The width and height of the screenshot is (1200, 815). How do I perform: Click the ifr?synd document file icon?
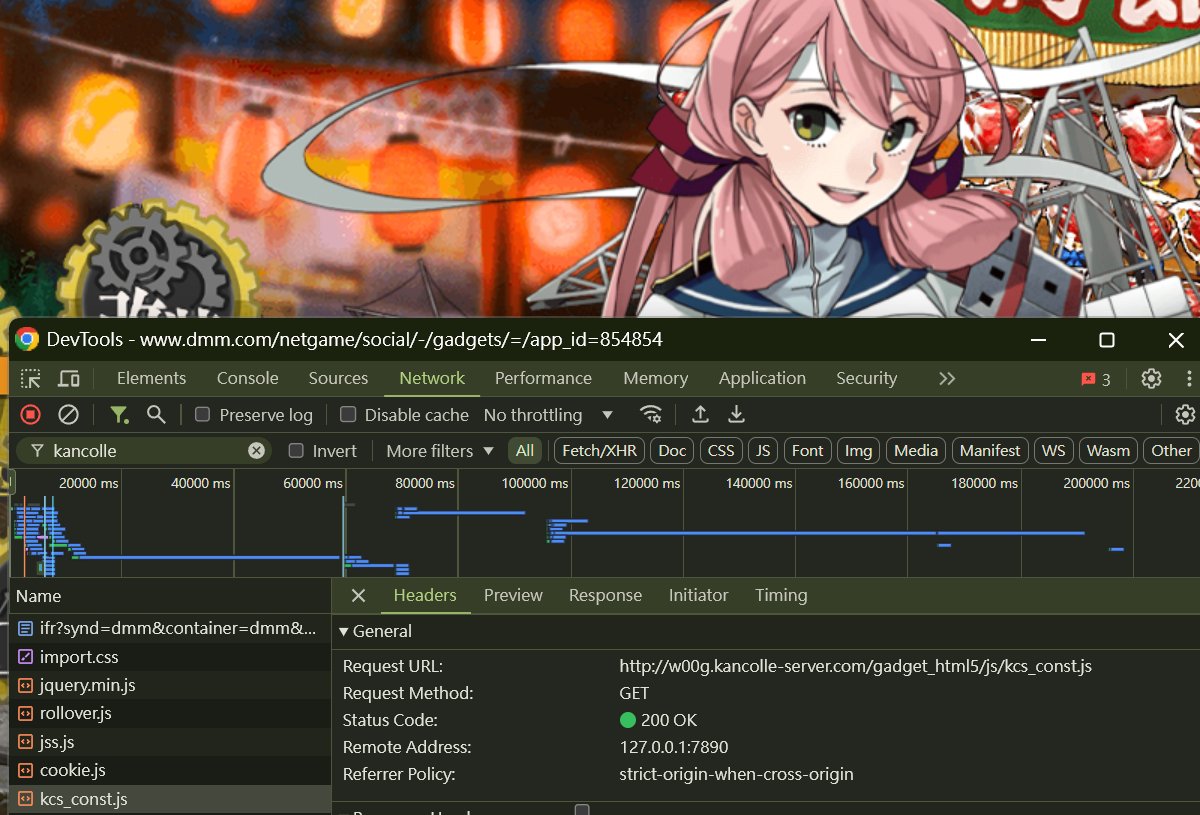pos(25,629)
